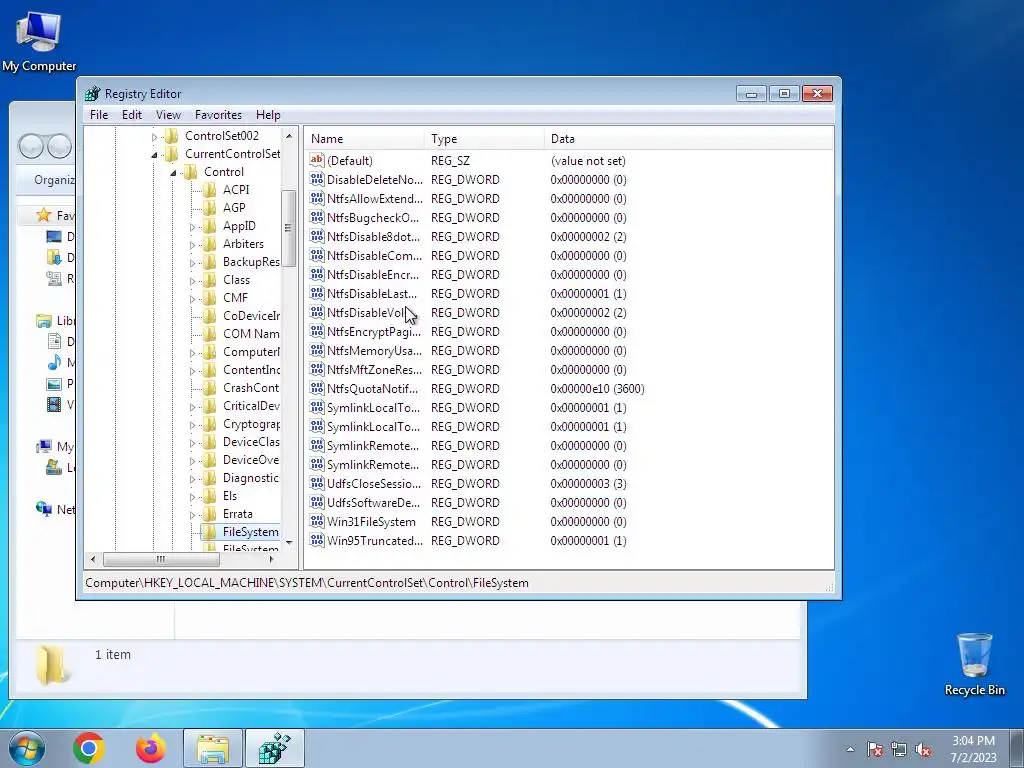Click the NtfsAllowExtended DWORD icon
Screen dimensions: 1024x768
click(317, 198)
